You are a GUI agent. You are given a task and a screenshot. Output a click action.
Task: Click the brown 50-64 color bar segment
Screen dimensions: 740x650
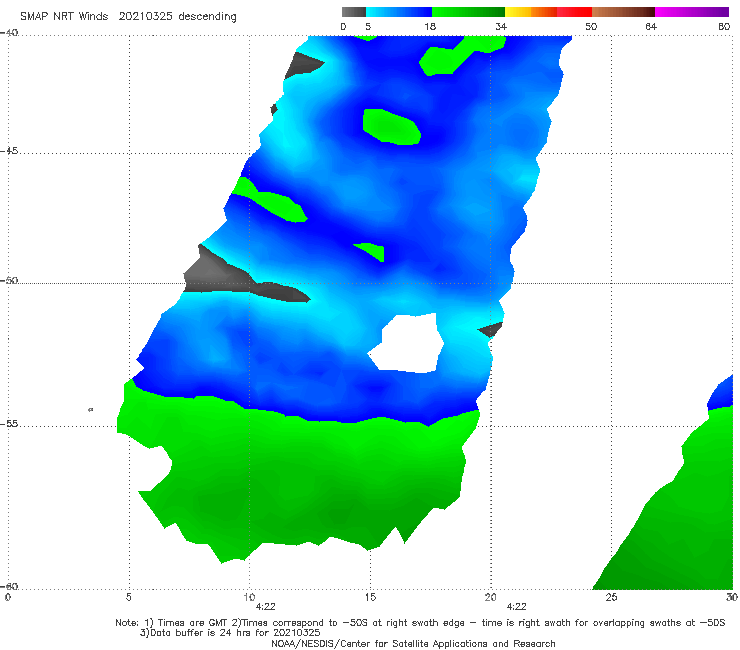tap(623, 12)
